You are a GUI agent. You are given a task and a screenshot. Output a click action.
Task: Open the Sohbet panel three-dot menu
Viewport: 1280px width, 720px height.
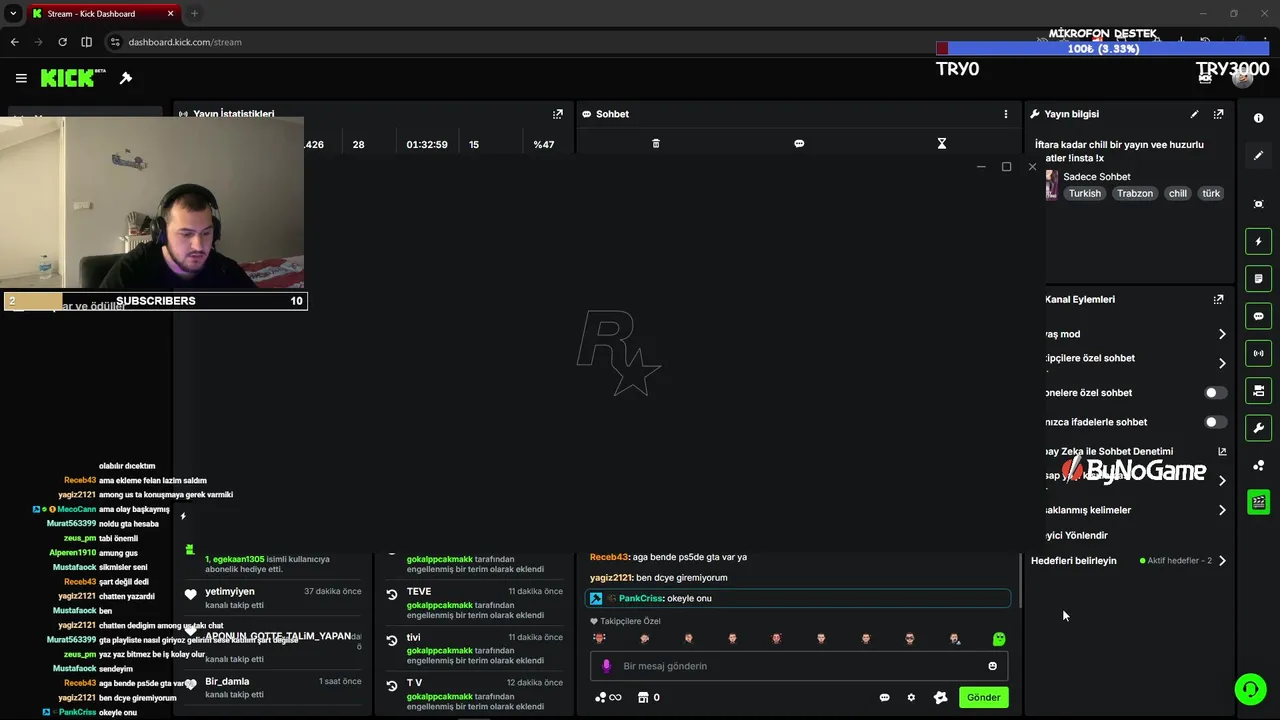pyautogui.click(x=1006, y=114)
